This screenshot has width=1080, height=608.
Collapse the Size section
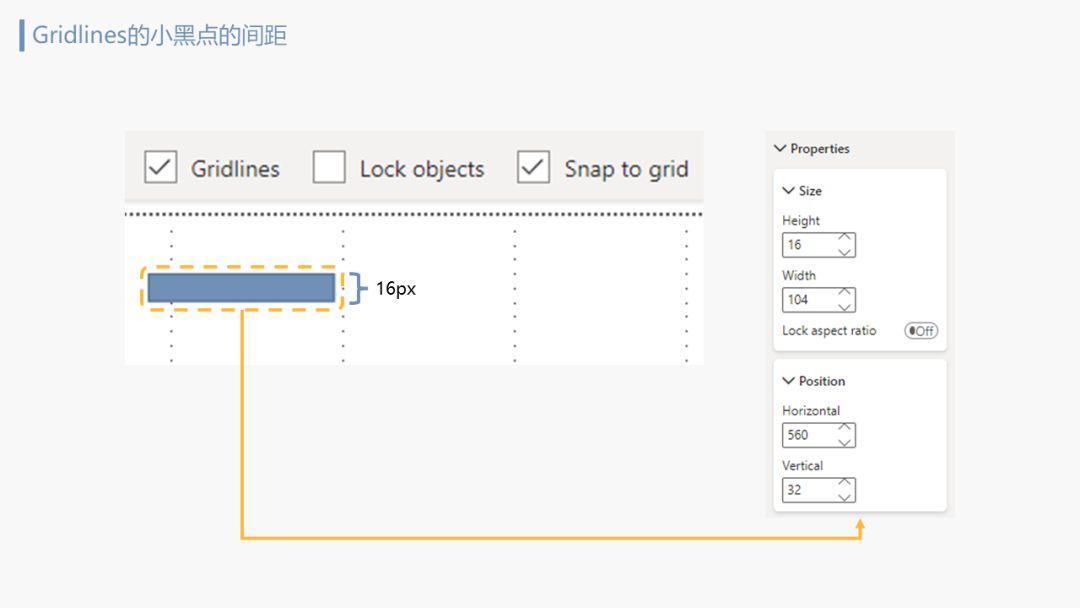(x=789, y=191)
